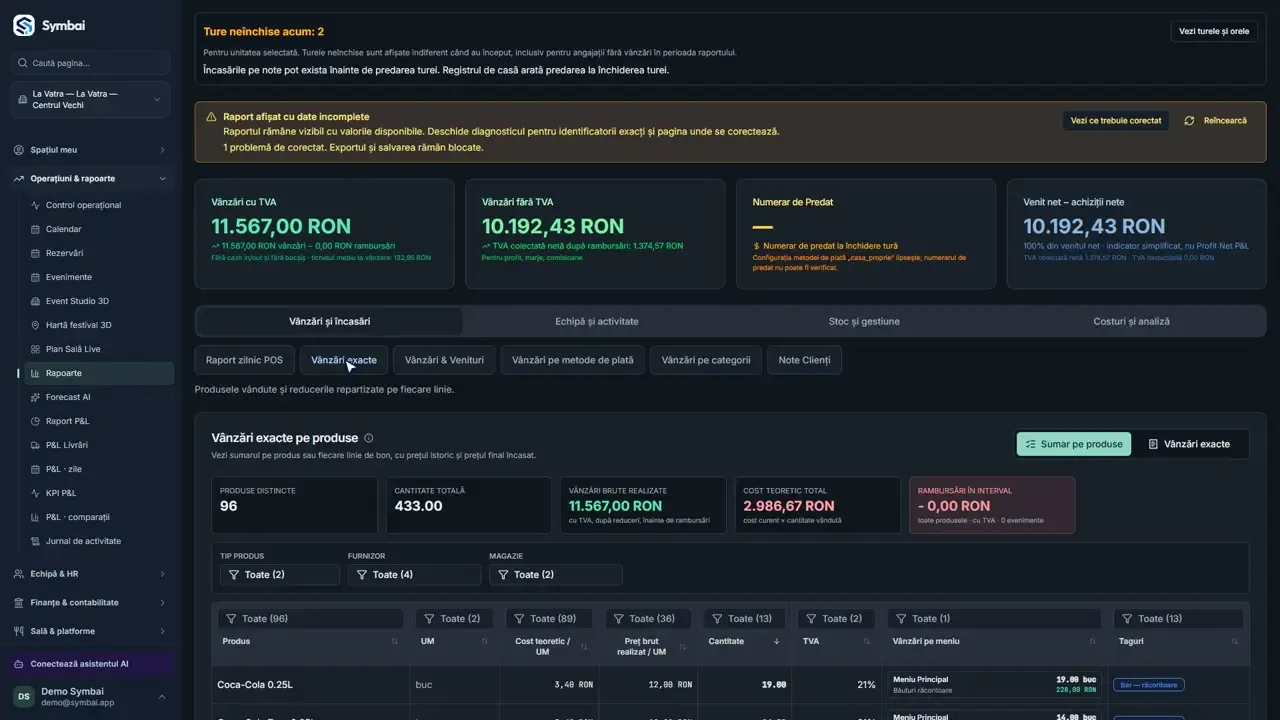Switch to Echipă și activitate tab
1280x720 pixels.
coord(597,321)
